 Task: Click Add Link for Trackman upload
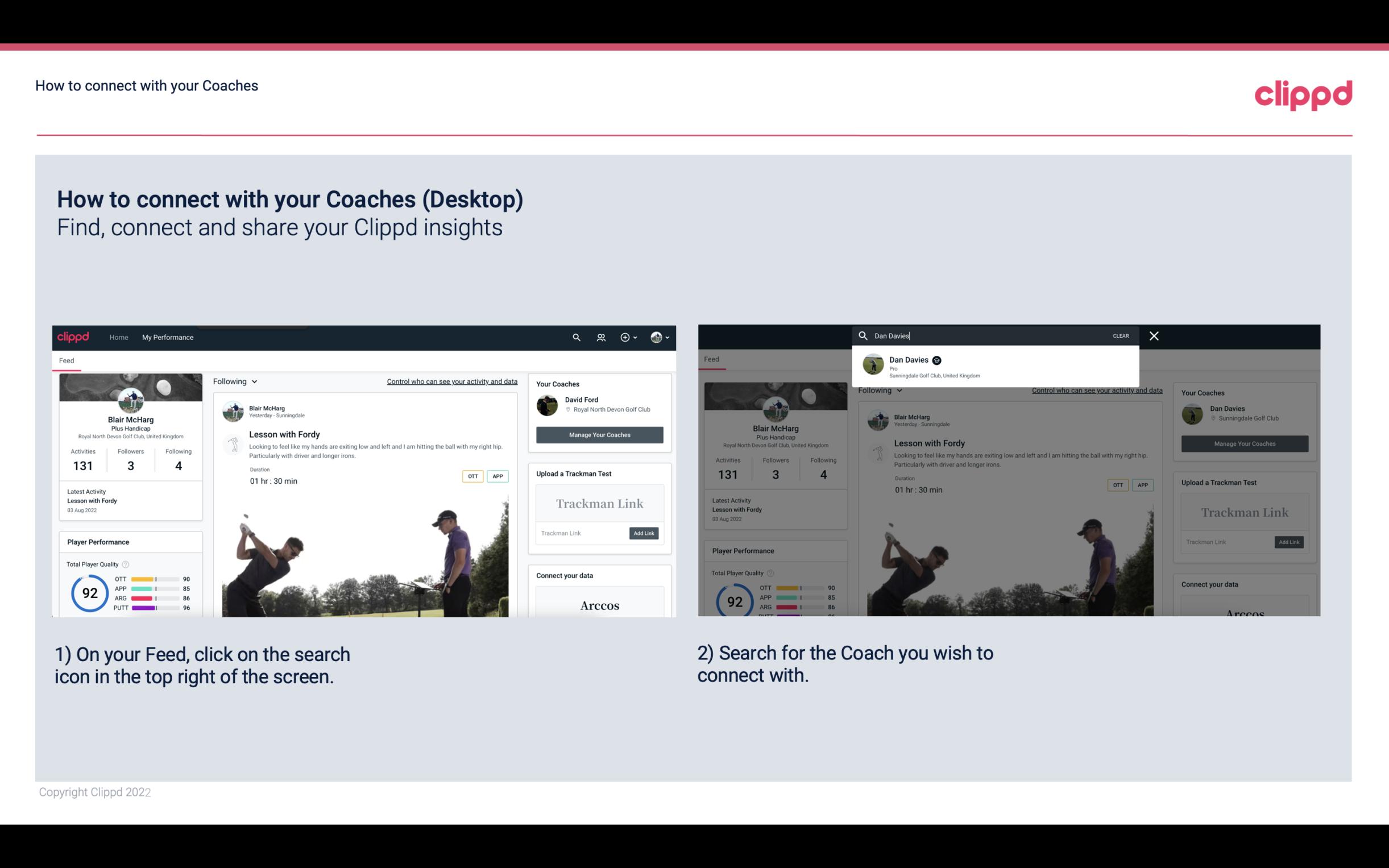pyautogui.click(x=644, y=533)
